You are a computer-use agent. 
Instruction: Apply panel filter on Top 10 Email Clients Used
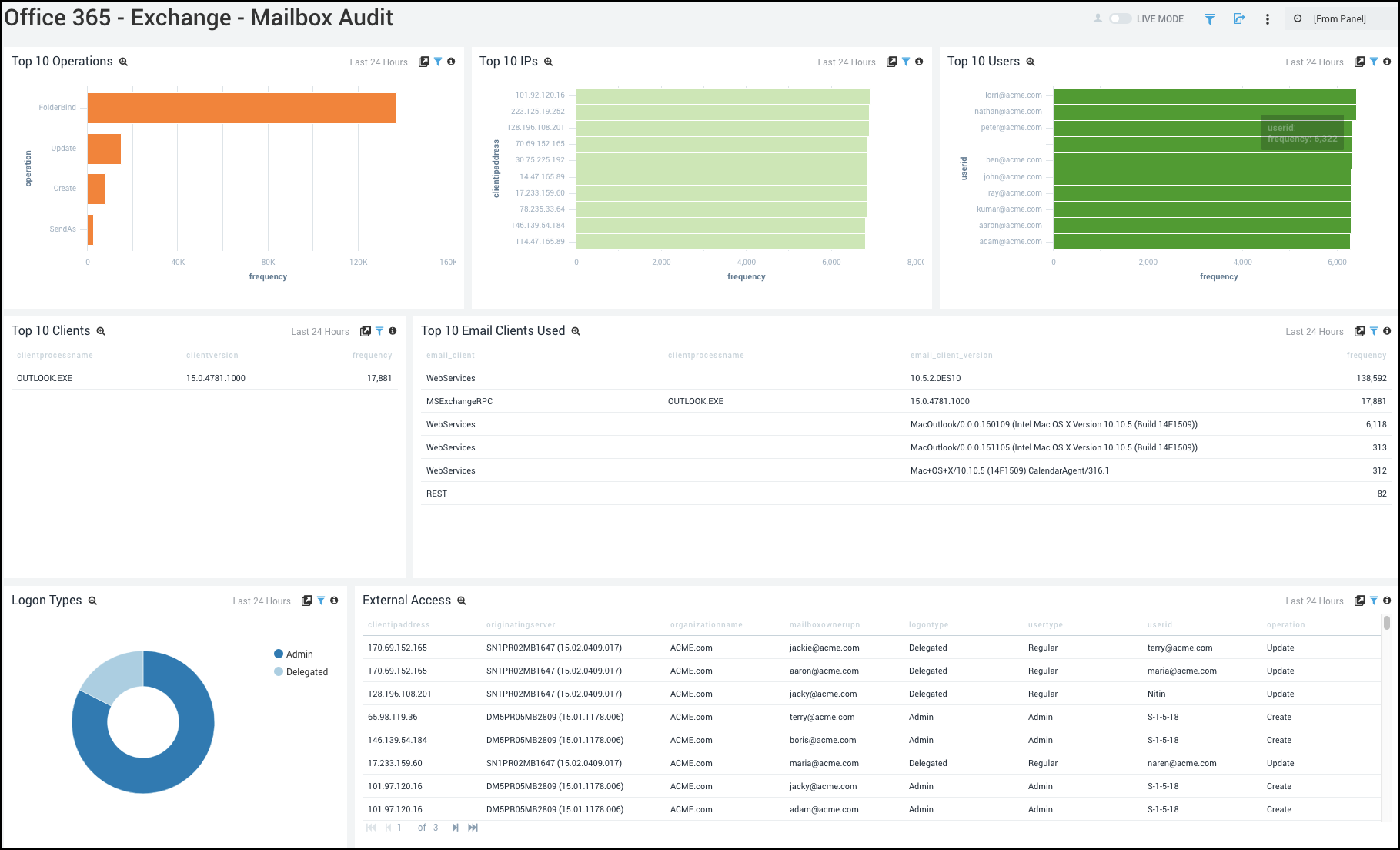tap(1374, 331)
